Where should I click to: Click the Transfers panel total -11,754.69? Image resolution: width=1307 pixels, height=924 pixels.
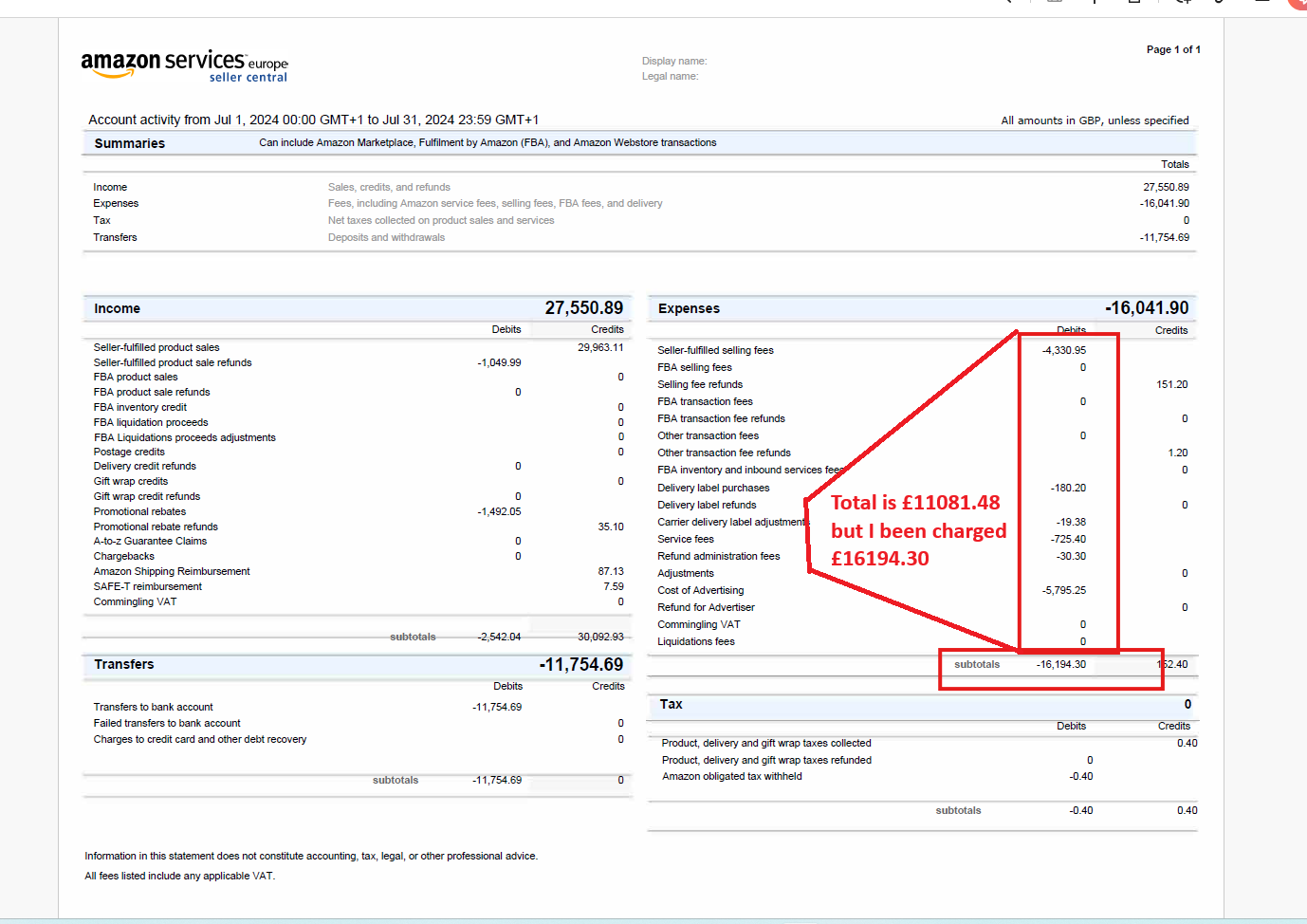(x=581, y=664)
